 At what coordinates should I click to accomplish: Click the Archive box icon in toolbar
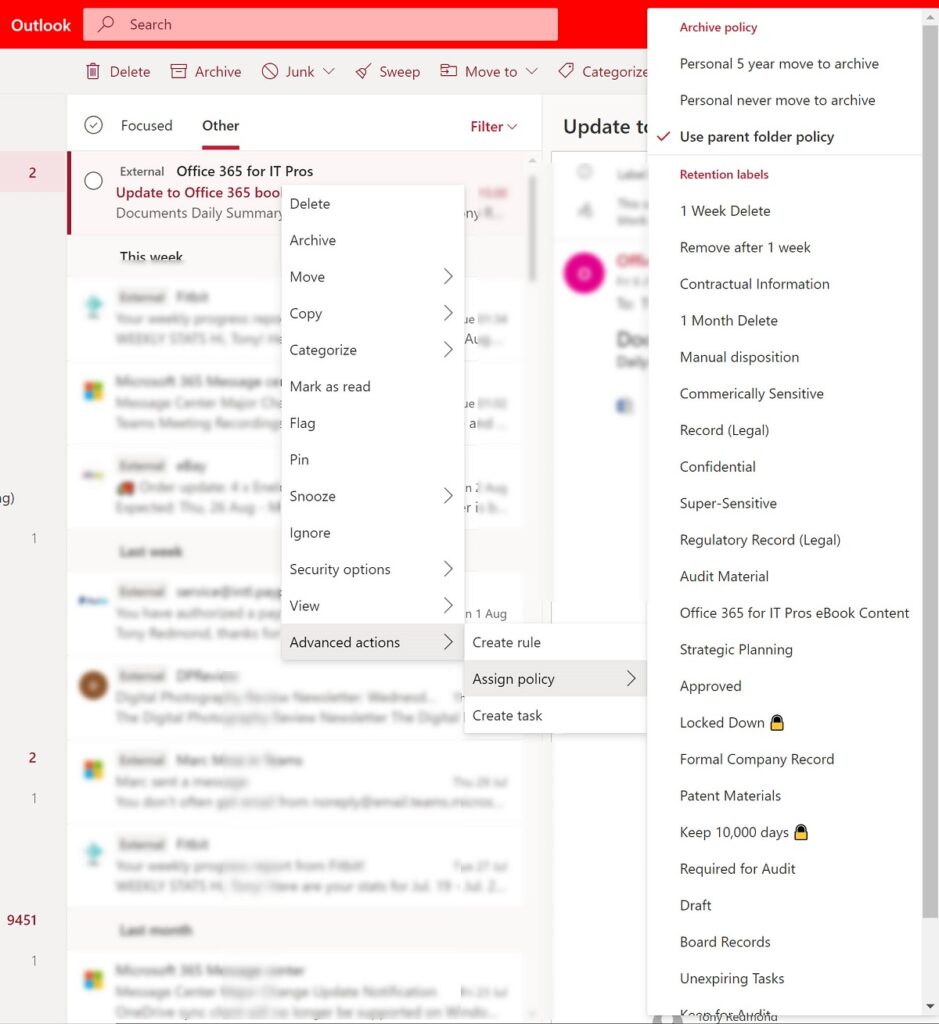(178, 71)
